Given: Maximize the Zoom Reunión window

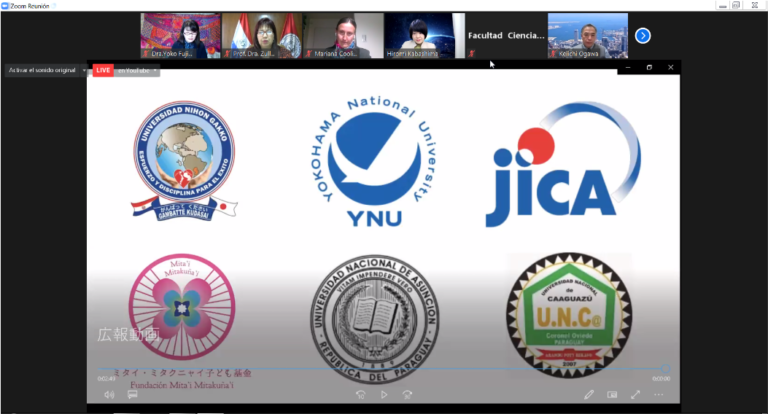Looking at the screenshot, I should tap(736, 5).
